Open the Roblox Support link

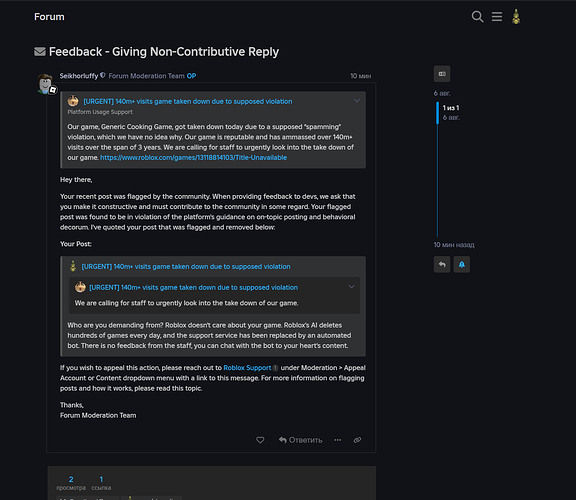coord(247,368)
